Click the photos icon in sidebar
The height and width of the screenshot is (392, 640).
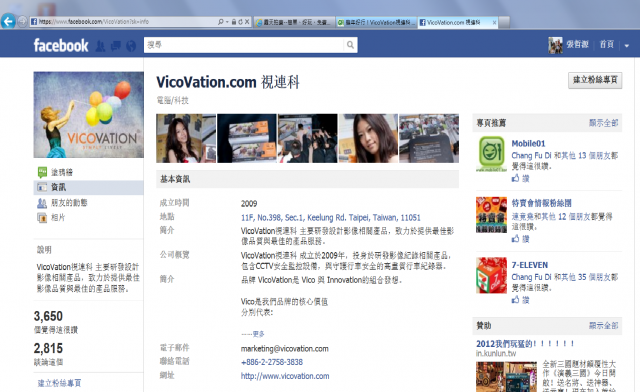pyautogui.click(x=42, y=218)
